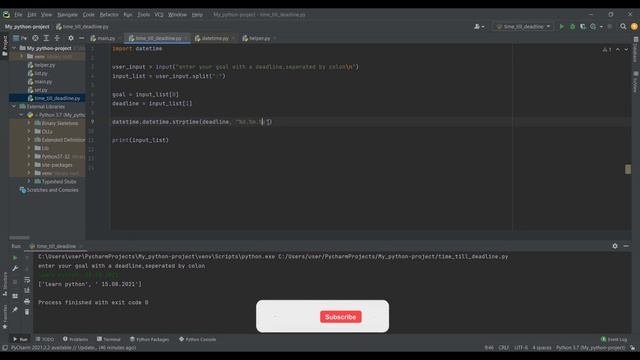
Task: Expand the DLLs folder
Action: (29, 131)
